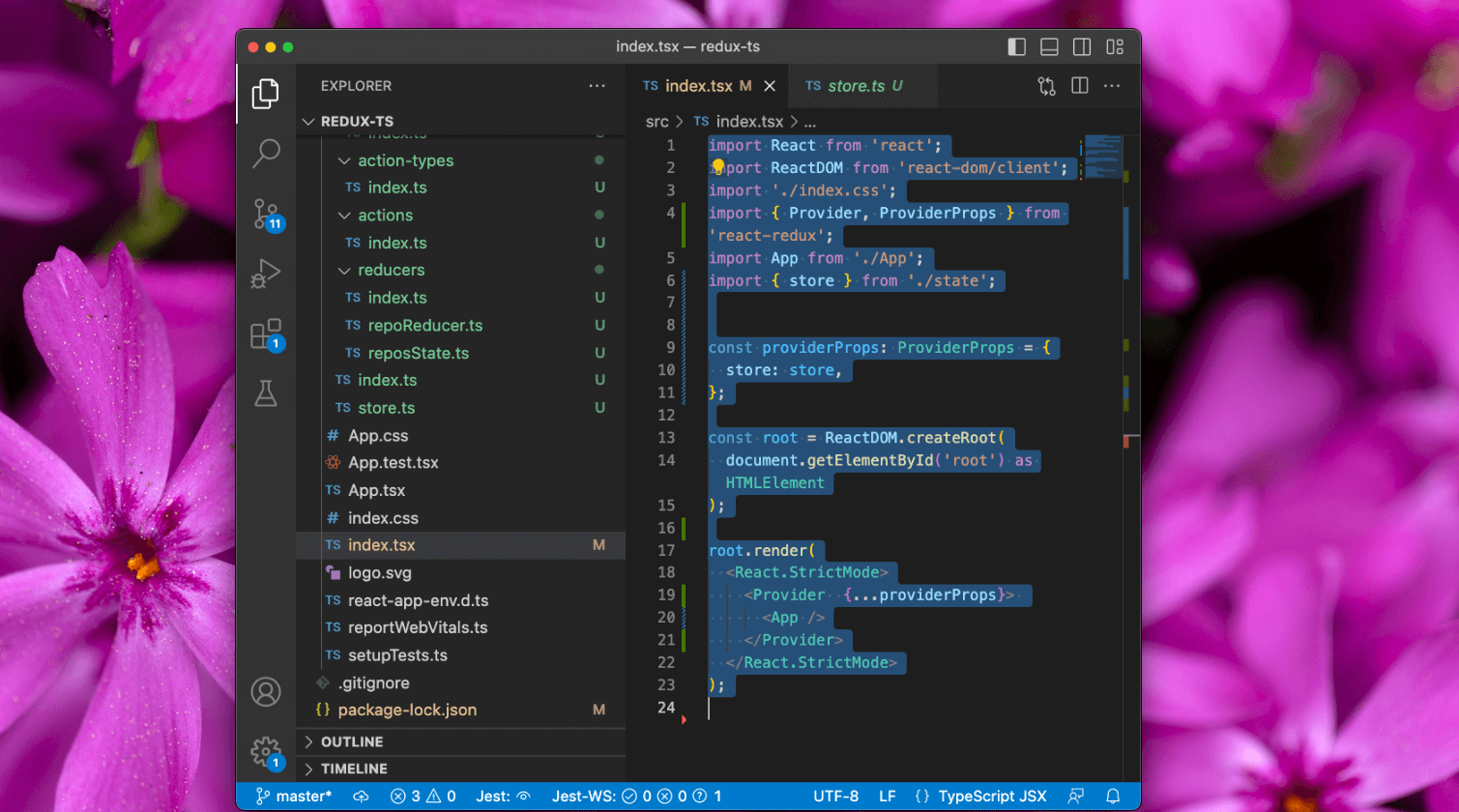Screen dimensions: 1459x812
Task: Open reportWebVitals.ts file
Action: (418, 627)
